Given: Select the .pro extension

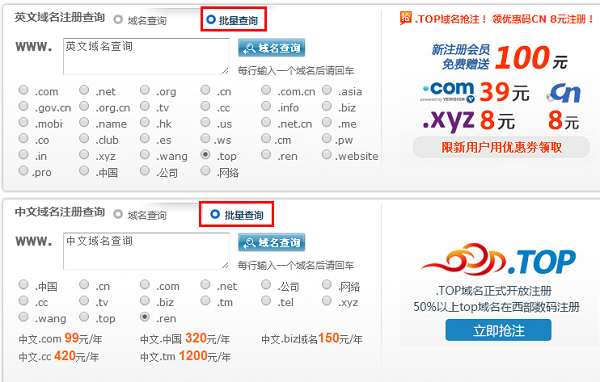Looking at the screenshot, I should [23, 170].
